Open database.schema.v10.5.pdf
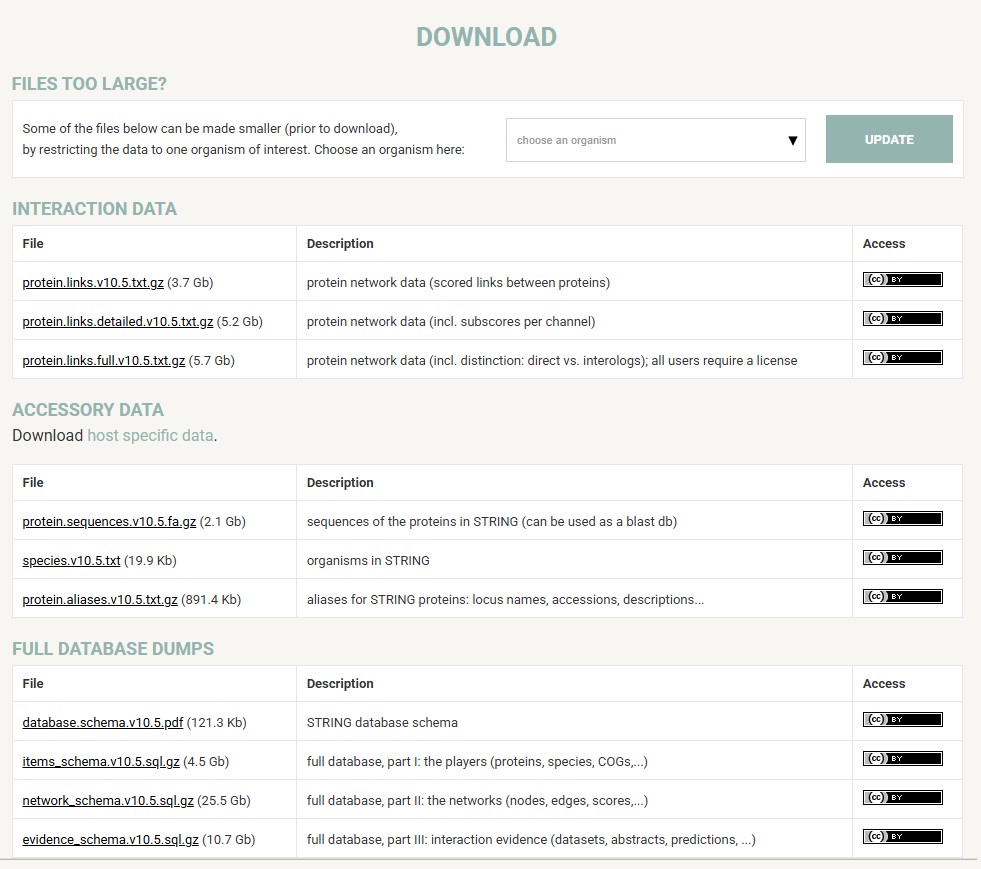 [x=103, y=723]
